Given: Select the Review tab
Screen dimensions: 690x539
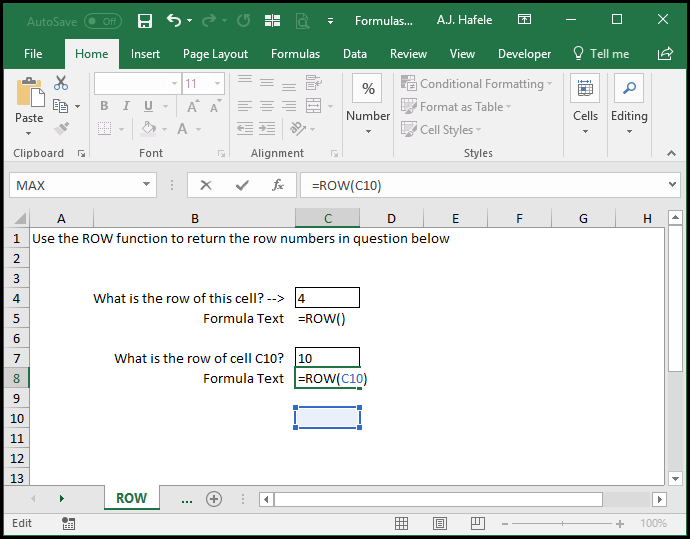Looking at the screenshot, I should pos(408,54).
